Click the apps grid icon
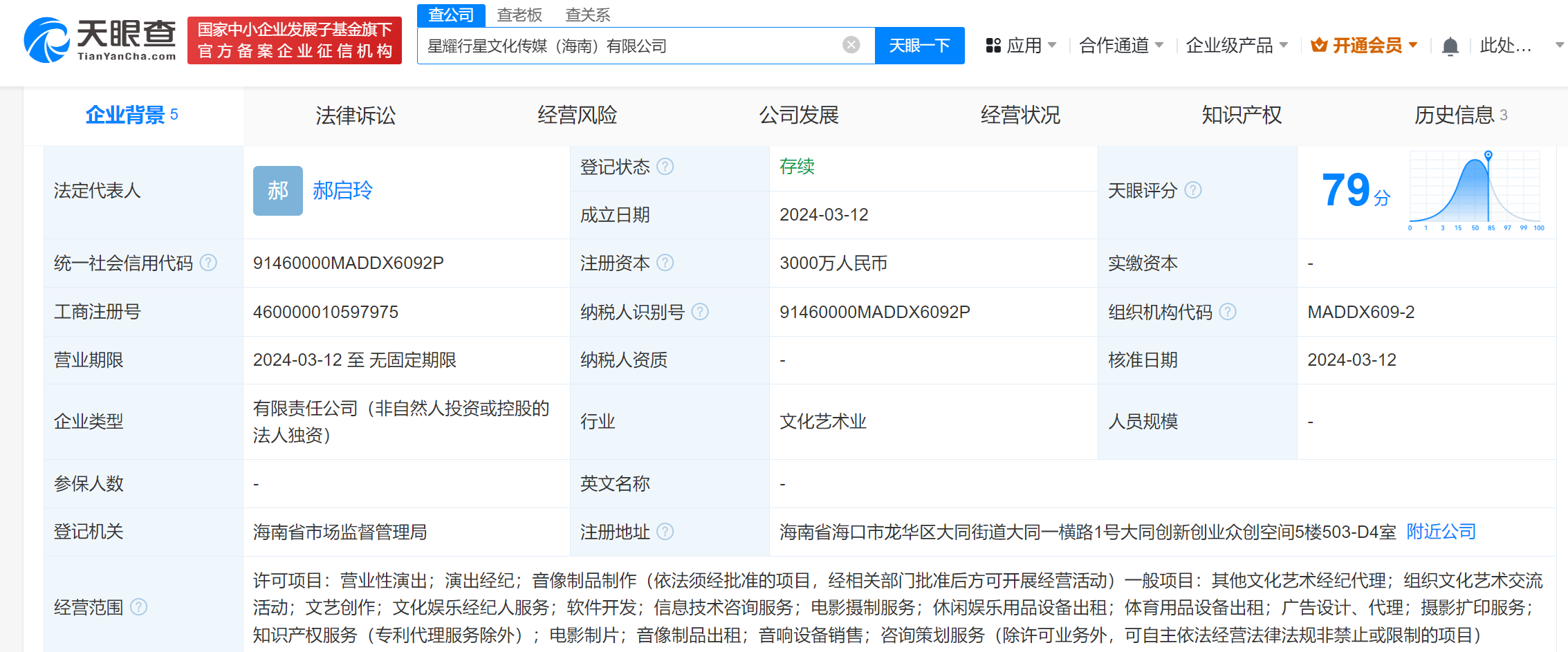Viewport: 1568px width, 652px height. [993, 46]
